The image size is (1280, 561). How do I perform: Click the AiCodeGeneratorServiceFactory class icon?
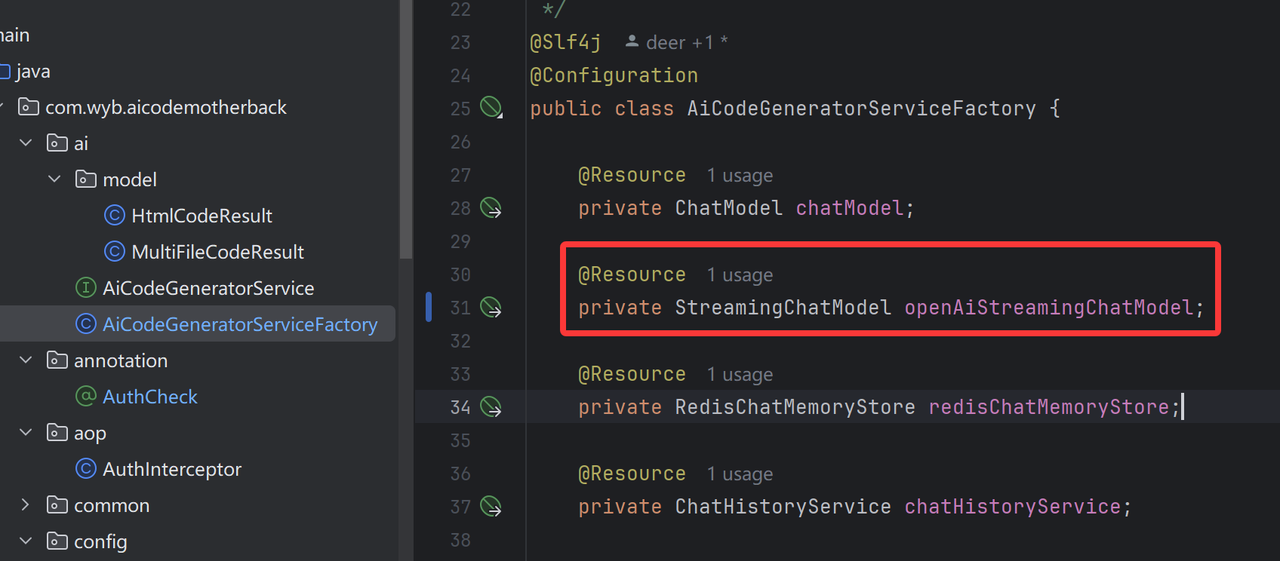86,324
